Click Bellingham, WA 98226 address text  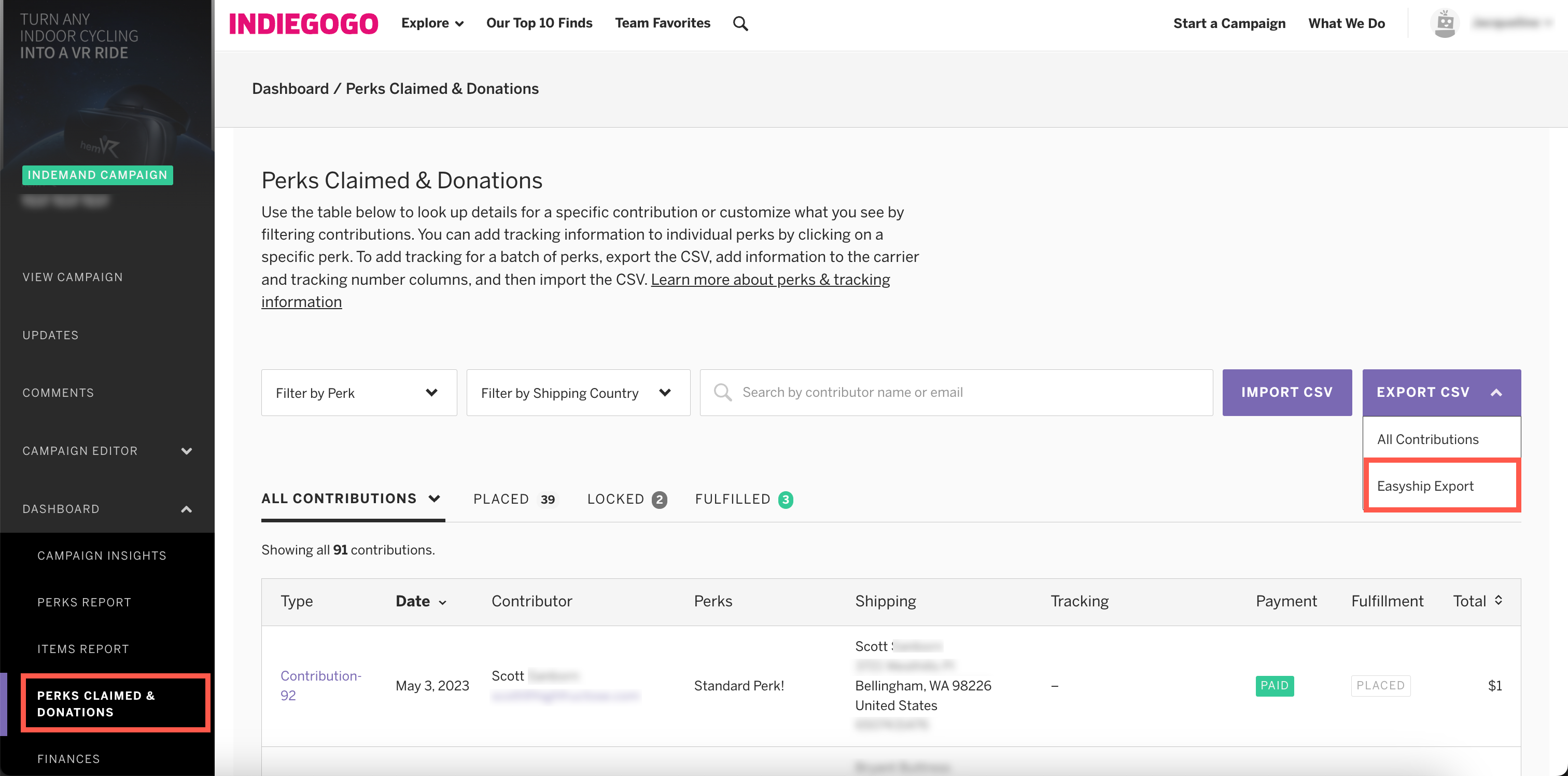click(923, 686)
